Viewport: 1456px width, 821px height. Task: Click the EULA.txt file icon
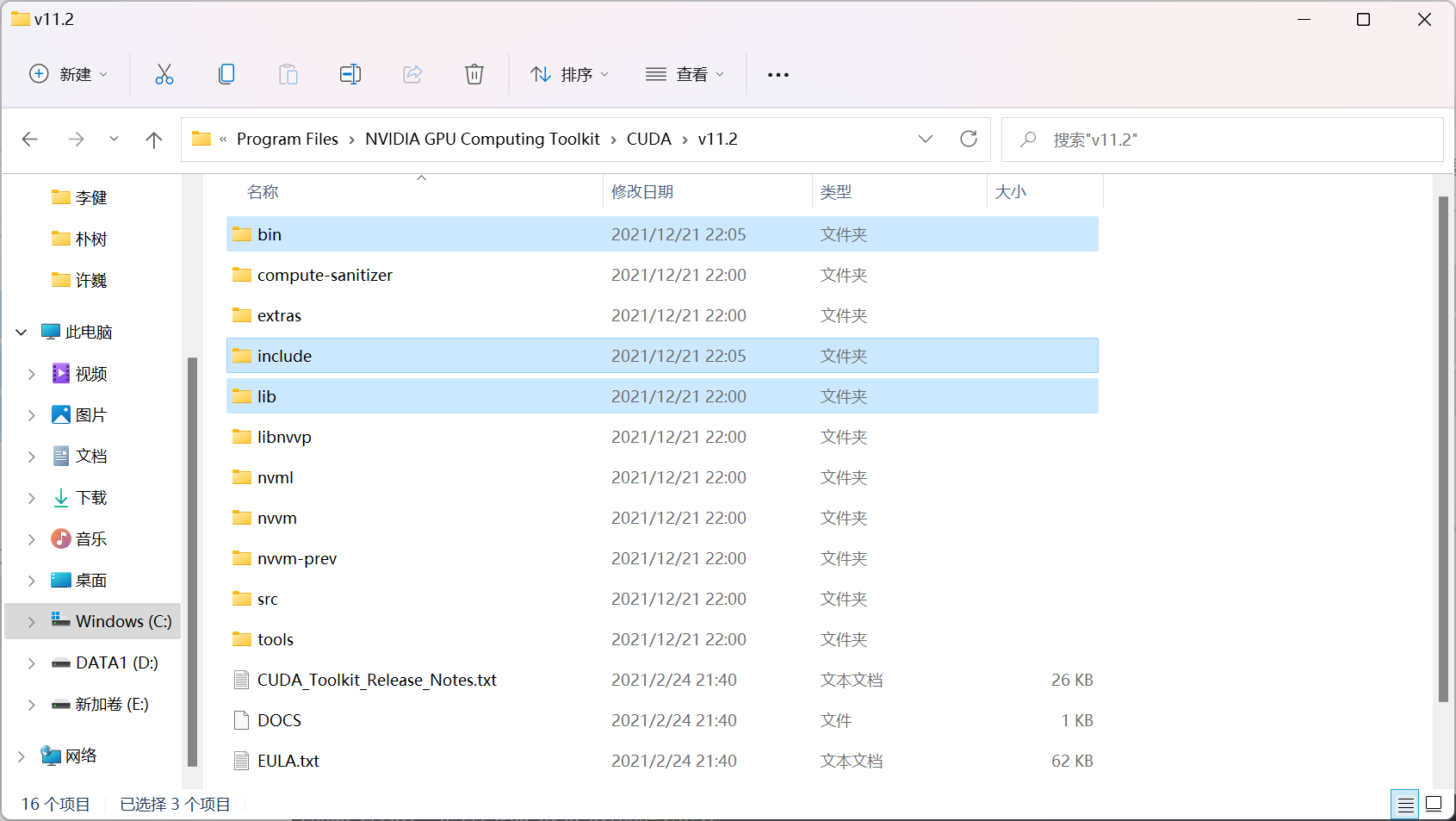pos(242,761)
